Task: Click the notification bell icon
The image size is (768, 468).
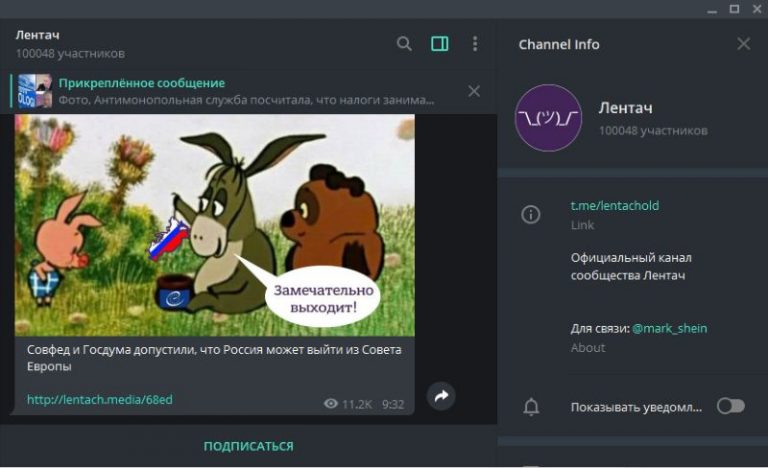Action: pyautogui.click(x=531, y=407)
